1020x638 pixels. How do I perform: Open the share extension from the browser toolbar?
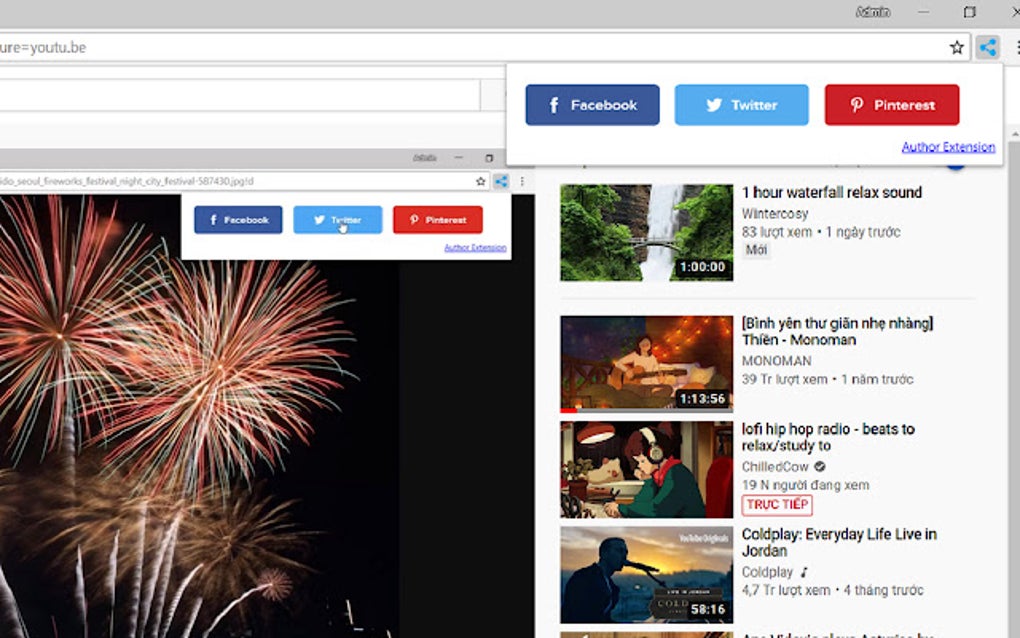pos(988,46)
